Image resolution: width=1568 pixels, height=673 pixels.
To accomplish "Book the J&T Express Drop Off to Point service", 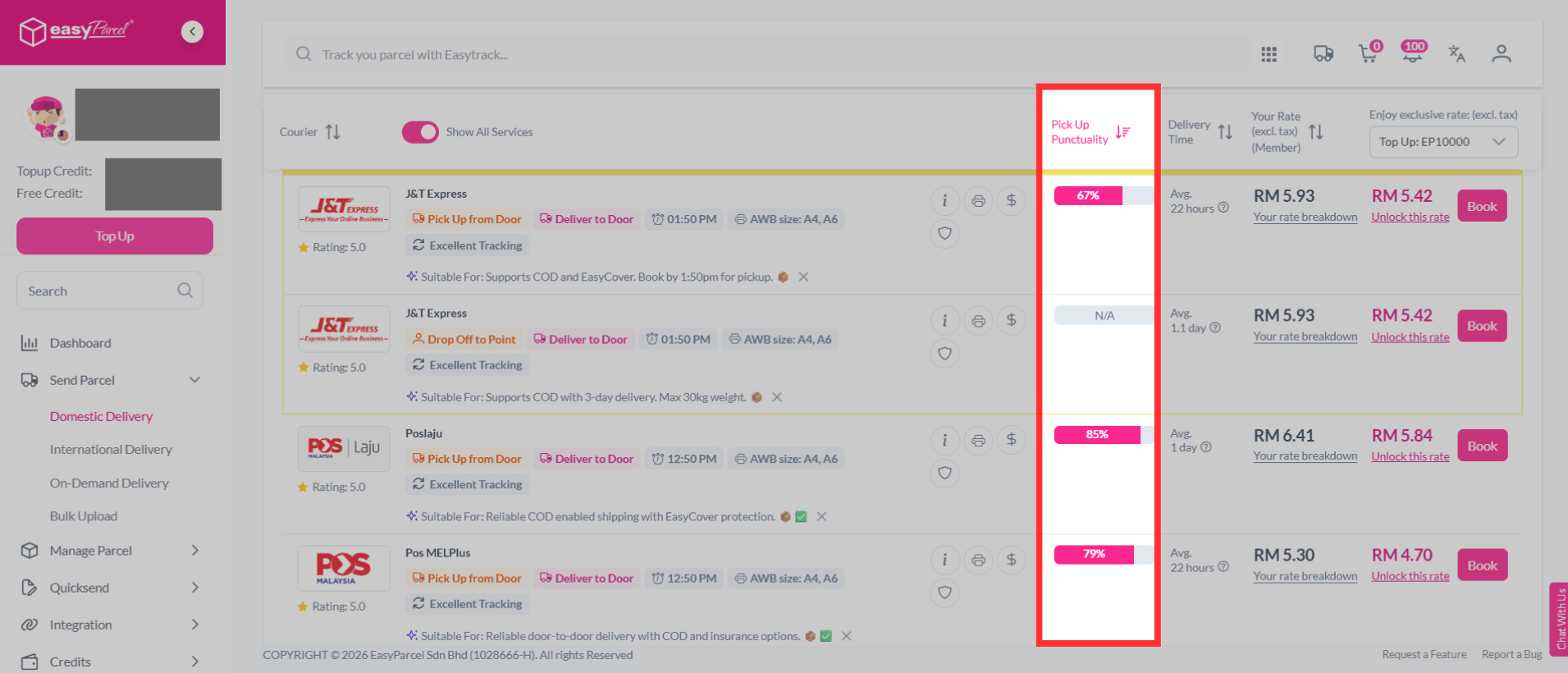I will pyautogui.click(x=1482, y=326).
